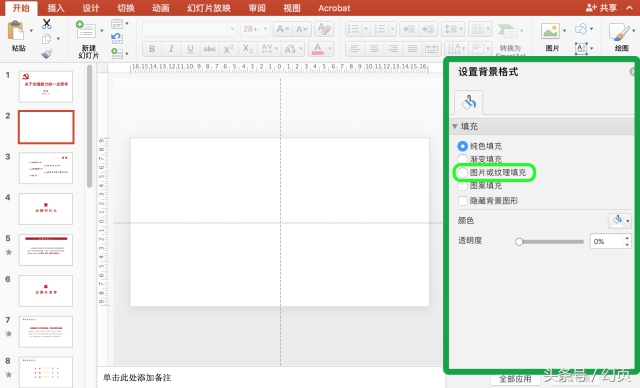Open the font size dropdown
This screenshot has width=640, height=388.
tap(265, 29)
